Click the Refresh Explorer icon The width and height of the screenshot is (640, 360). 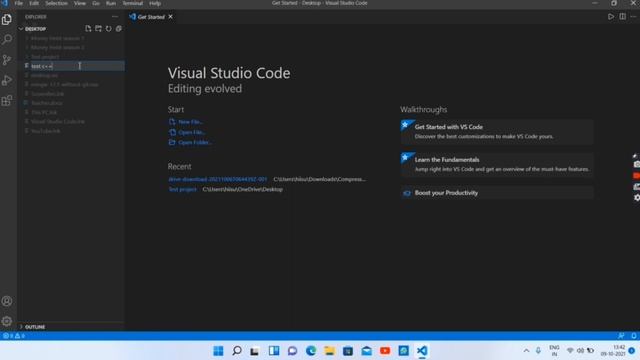(109, 29)
